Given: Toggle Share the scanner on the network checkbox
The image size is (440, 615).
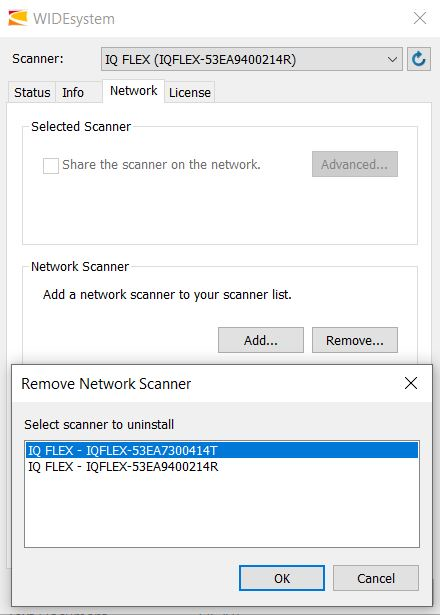Looking at the screenshot, I should tap(51, 166).
